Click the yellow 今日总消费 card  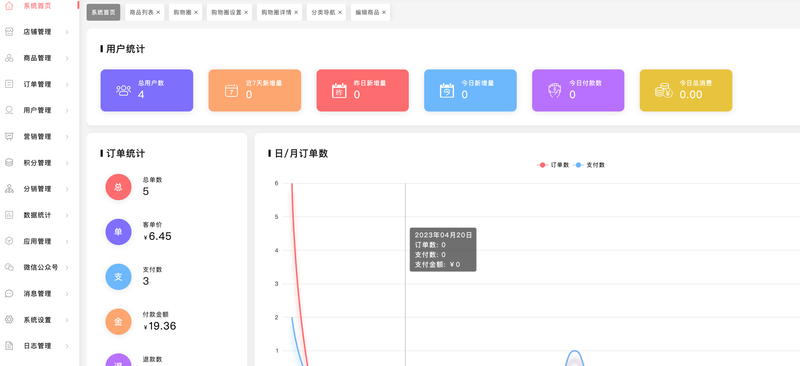click(686, 90)
